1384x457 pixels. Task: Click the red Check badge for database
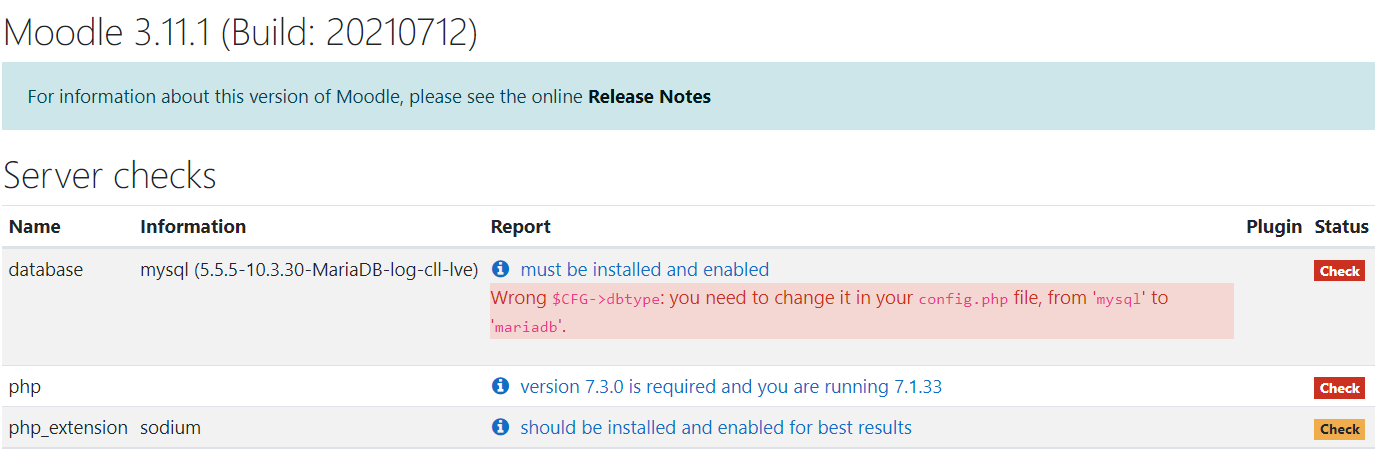click(x=1339, y=271)
